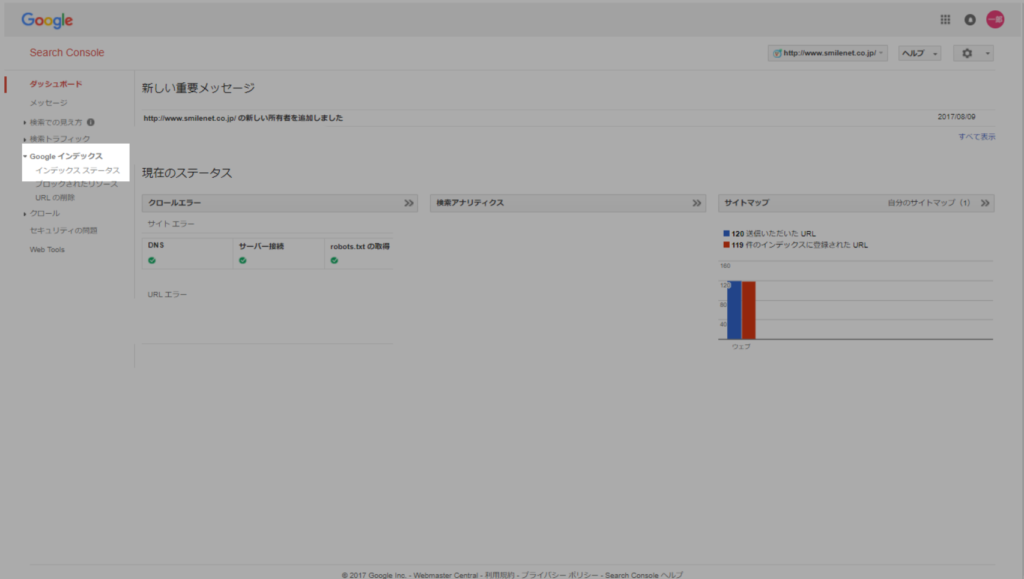Open Web Tools in the sidebar
This screenshot has width=1024, height=579.
[47, 249]
